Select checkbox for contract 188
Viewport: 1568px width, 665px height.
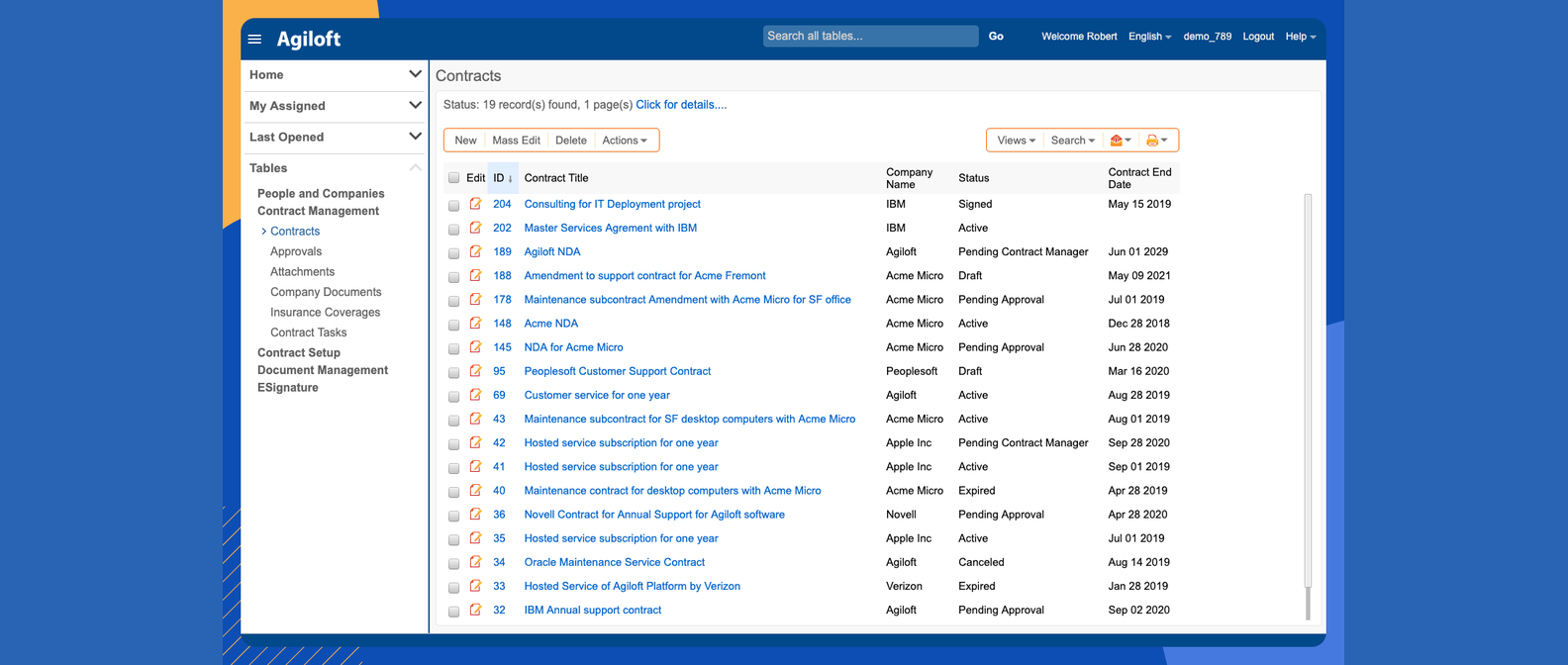453,276
